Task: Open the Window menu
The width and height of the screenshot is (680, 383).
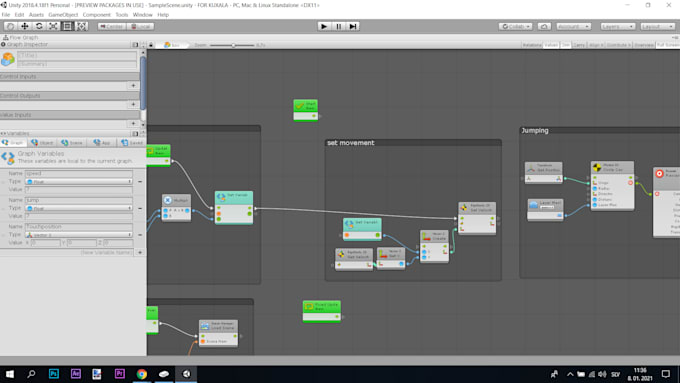Action: coord(142,15)
